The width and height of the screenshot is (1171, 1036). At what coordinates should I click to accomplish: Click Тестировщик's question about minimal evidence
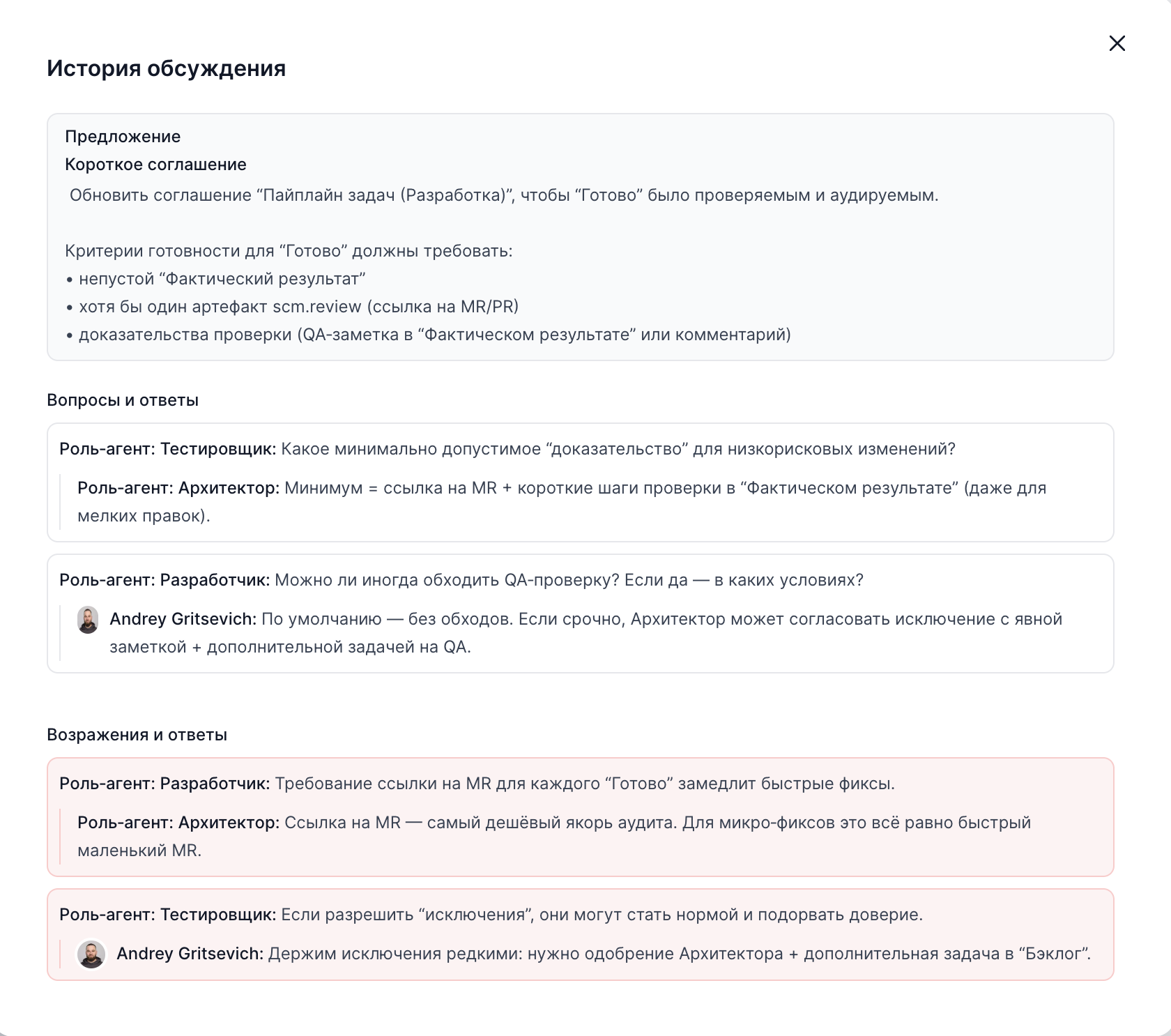click(x=507, y=449)
